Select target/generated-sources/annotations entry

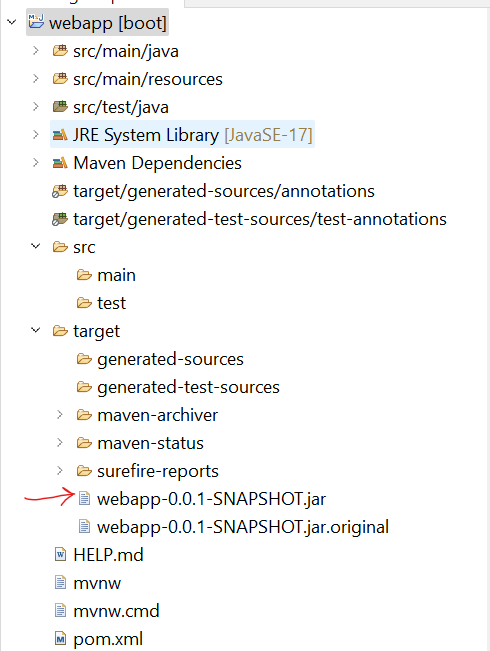pyautogui.click(x=224, y=191)
